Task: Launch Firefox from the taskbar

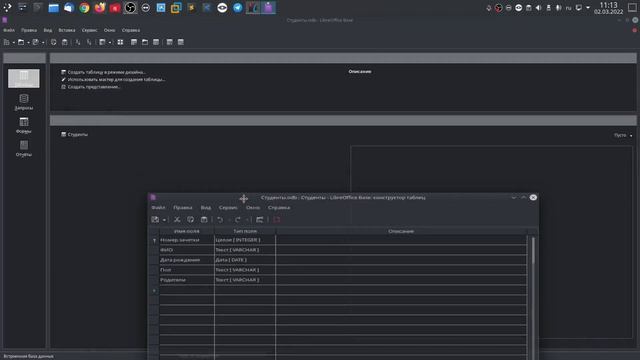Action: (100, 8)
